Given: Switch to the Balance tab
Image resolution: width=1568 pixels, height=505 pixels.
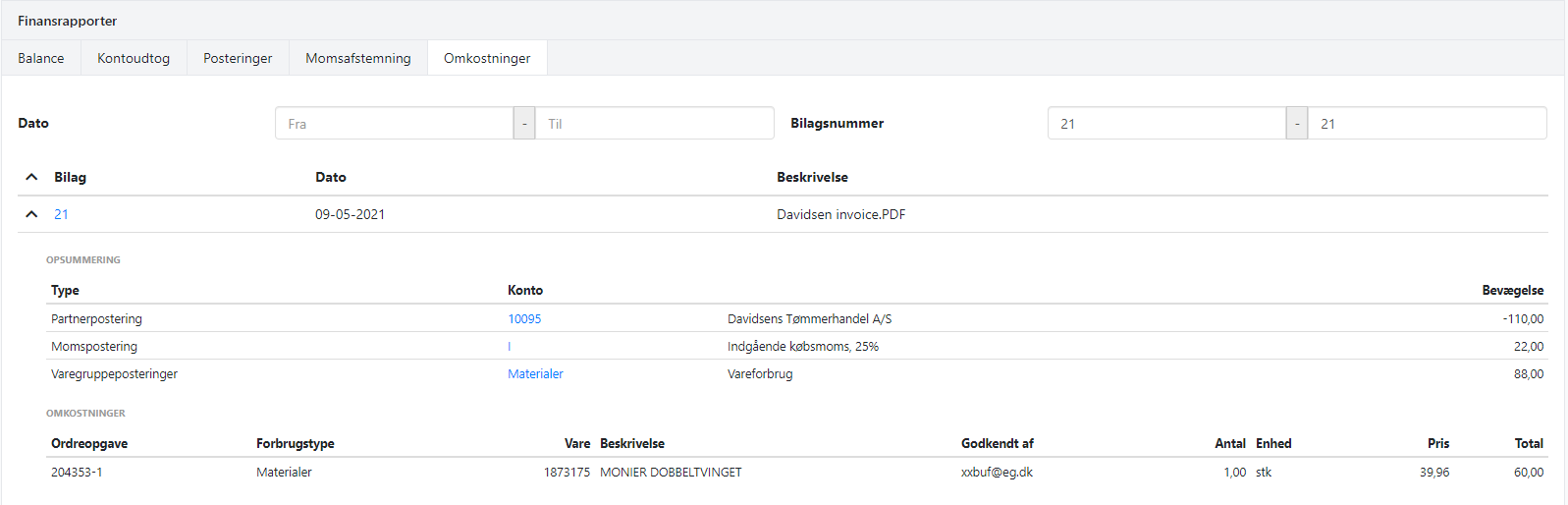Looking at the screenshot, I should coord(41,58).
